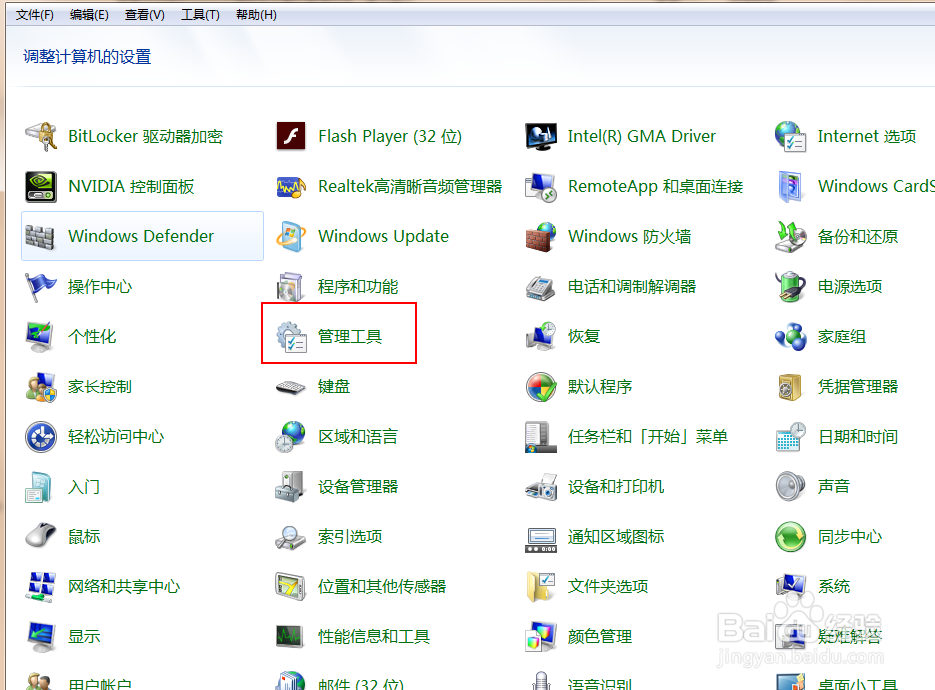Click the 性能信息和工具 icon
Viewport: 935px width, 690px height.
(x=291, y=637)
